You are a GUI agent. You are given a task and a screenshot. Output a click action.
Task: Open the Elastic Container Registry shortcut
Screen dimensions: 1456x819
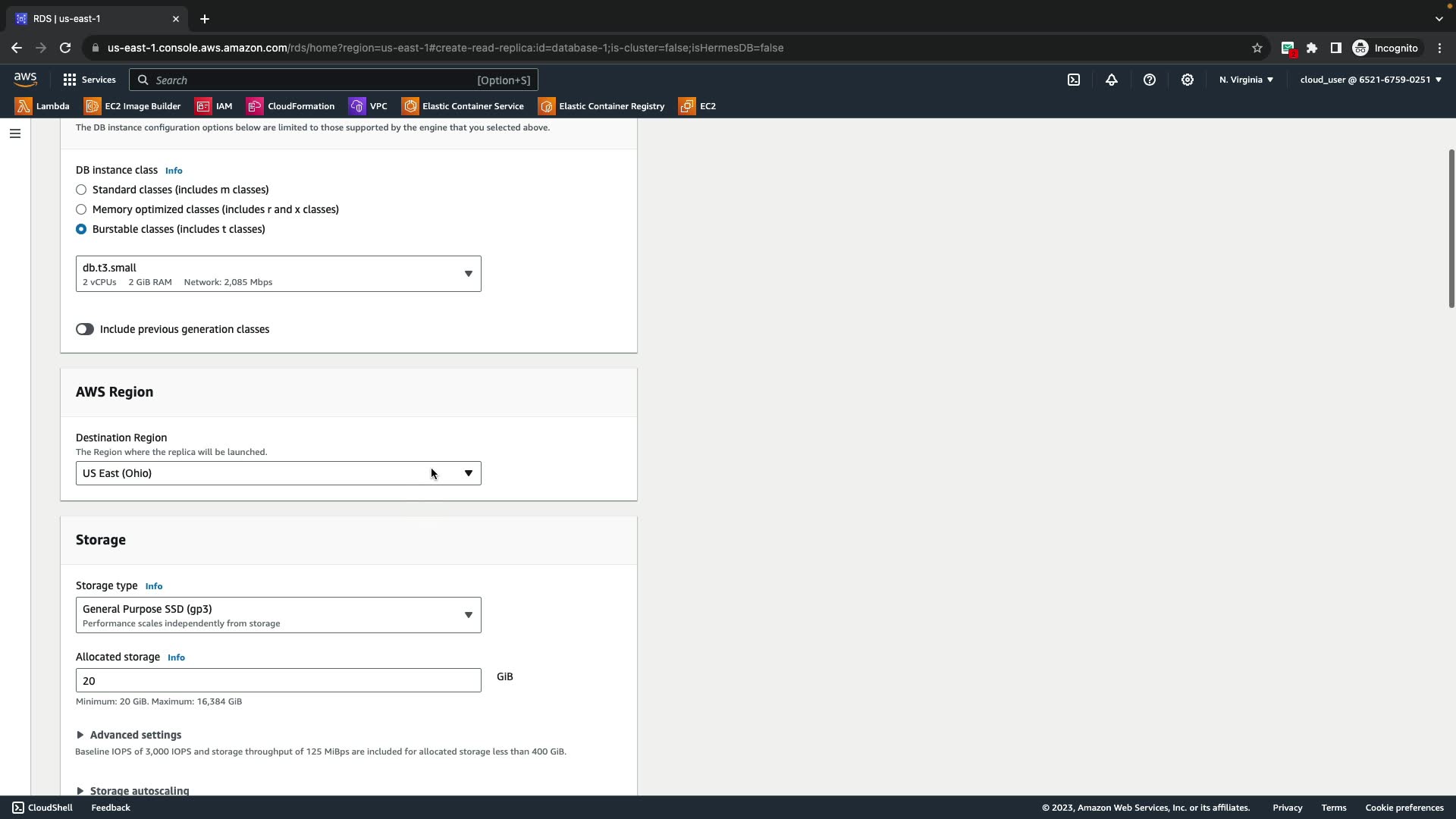(x=602, y=106)
